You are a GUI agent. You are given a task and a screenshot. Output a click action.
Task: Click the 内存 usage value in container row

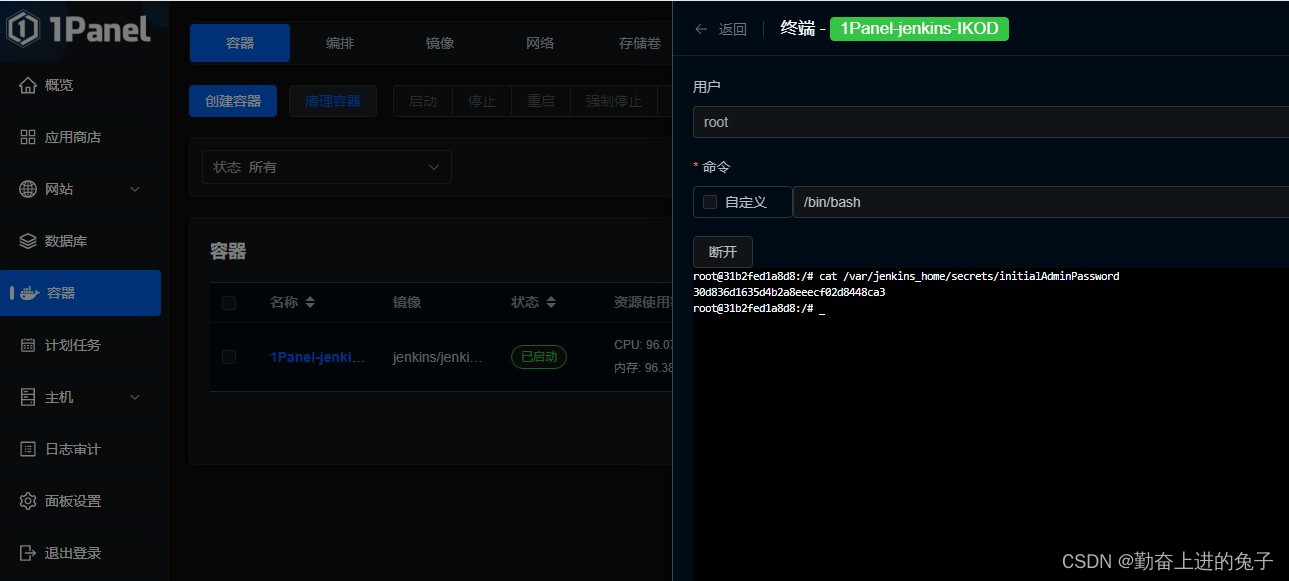pos(643,368)
